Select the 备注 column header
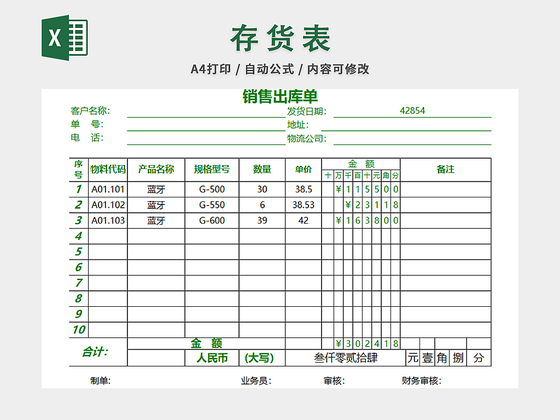This screenshot has height=420, width=560. coord(445,169)
